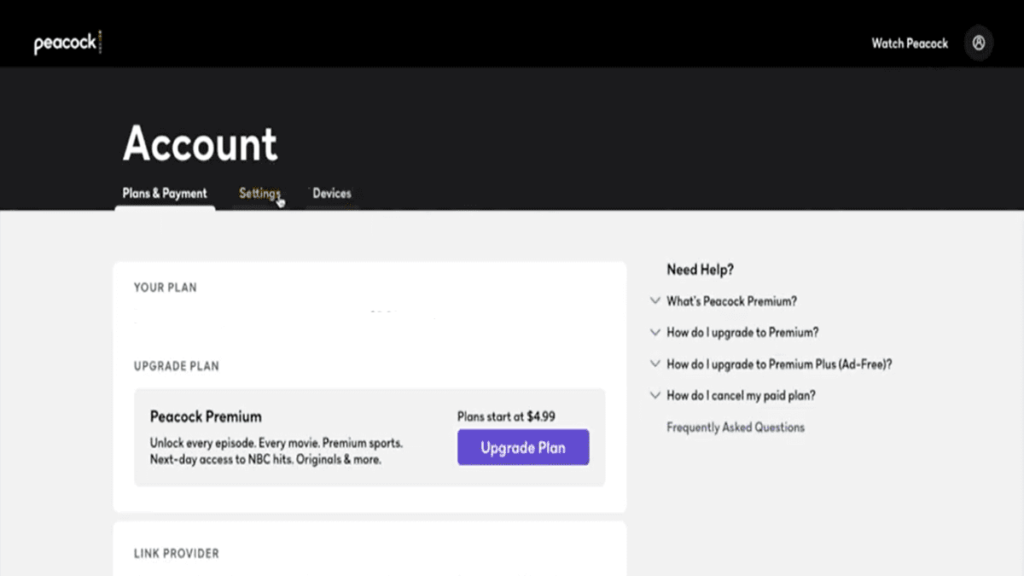The image size is (1024, 576).
Task: Select the Devices tab
Action: [331, 193]
